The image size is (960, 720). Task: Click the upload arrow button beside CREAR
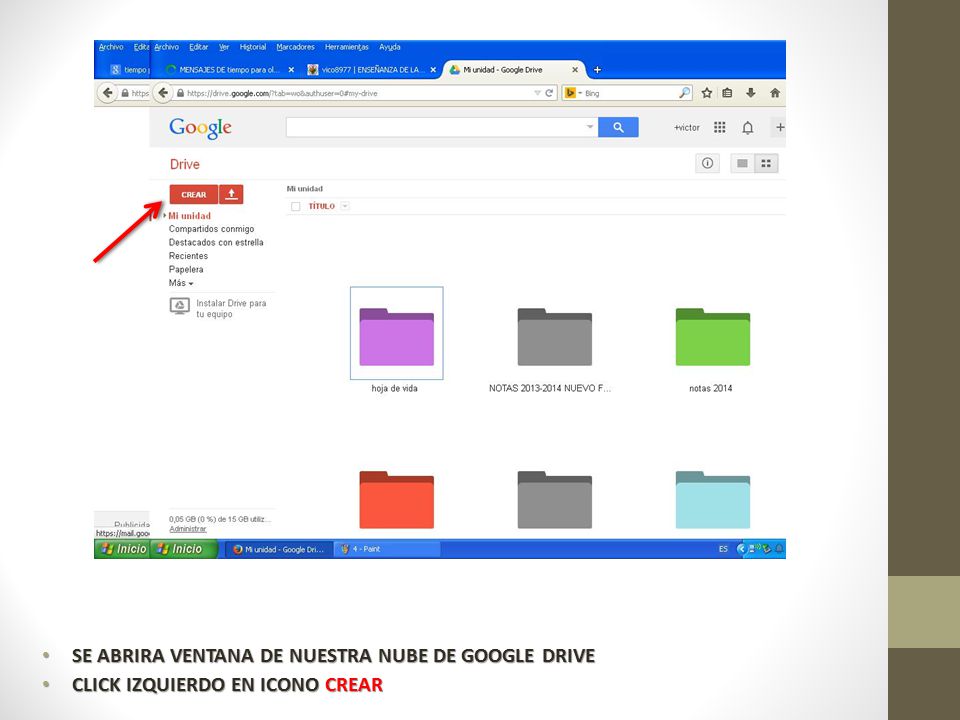231,195
